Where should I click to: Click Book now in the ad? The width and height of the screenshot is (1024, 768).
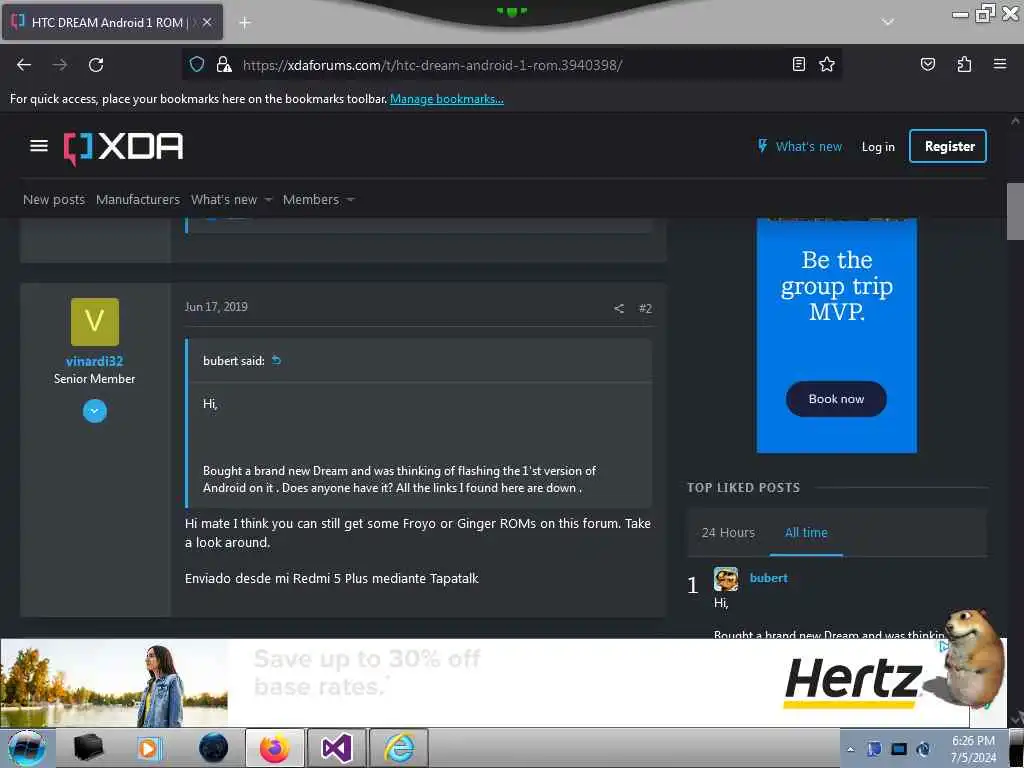(836, 399)
